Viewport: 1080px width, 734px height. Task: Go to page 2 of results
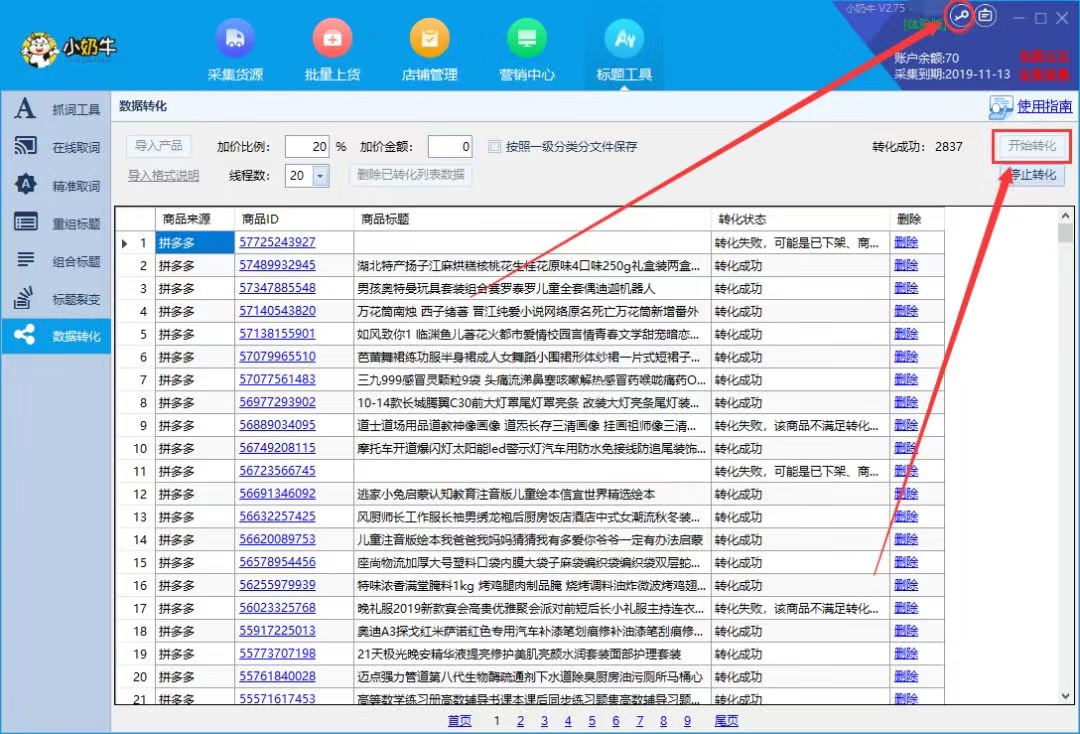coord(520,721)
